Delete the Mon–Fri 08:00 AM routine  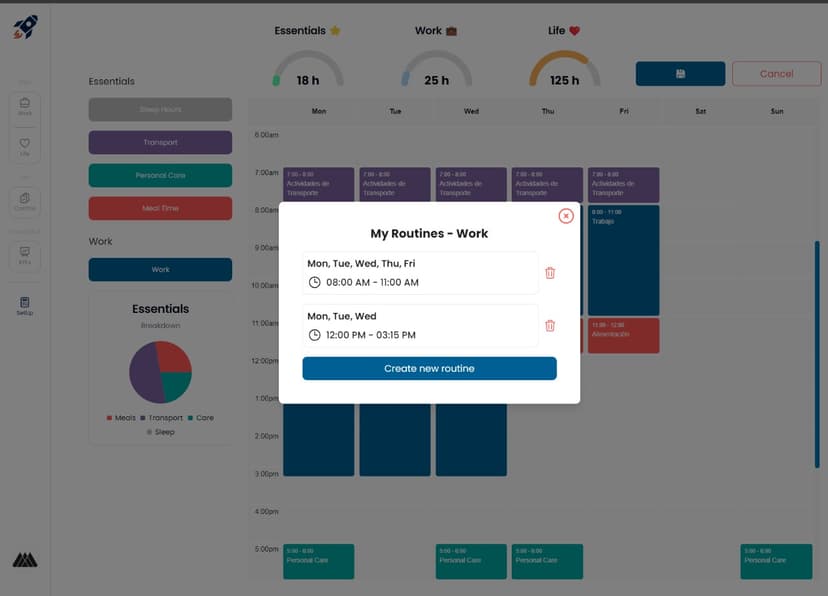[x=549, y=273]
